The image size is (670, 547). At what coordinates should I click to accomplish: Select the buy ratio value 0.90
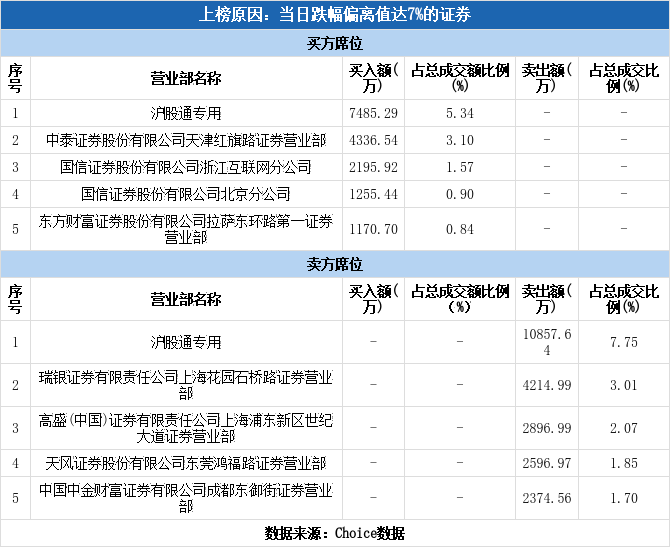460,194
